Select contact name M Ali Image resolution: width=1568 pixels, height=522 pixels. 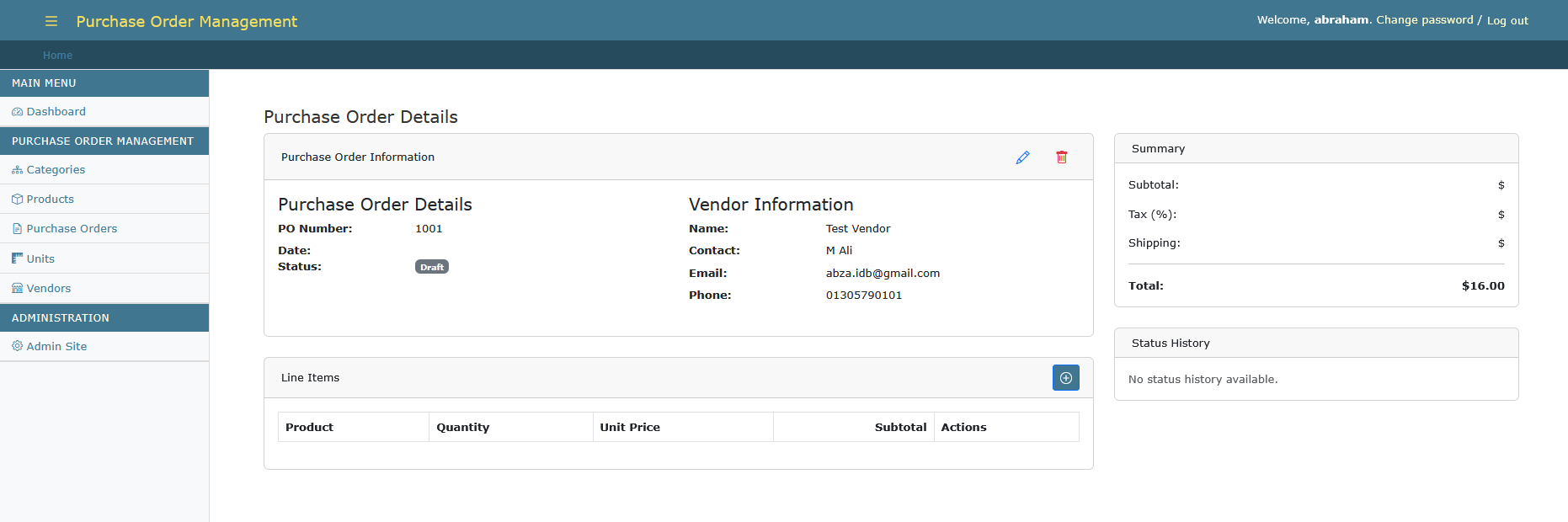click(839, 251)
